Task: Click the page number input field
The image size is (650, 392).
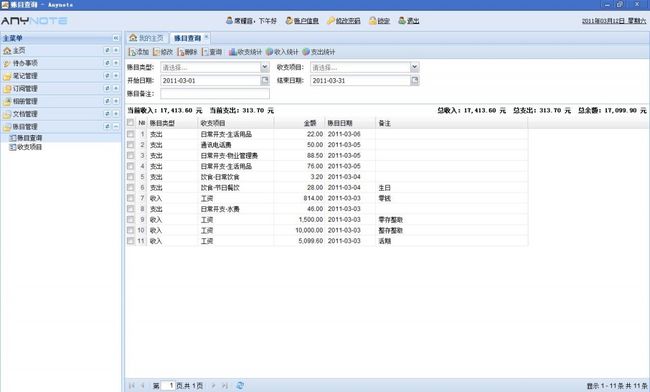Action: click(168, 385)
